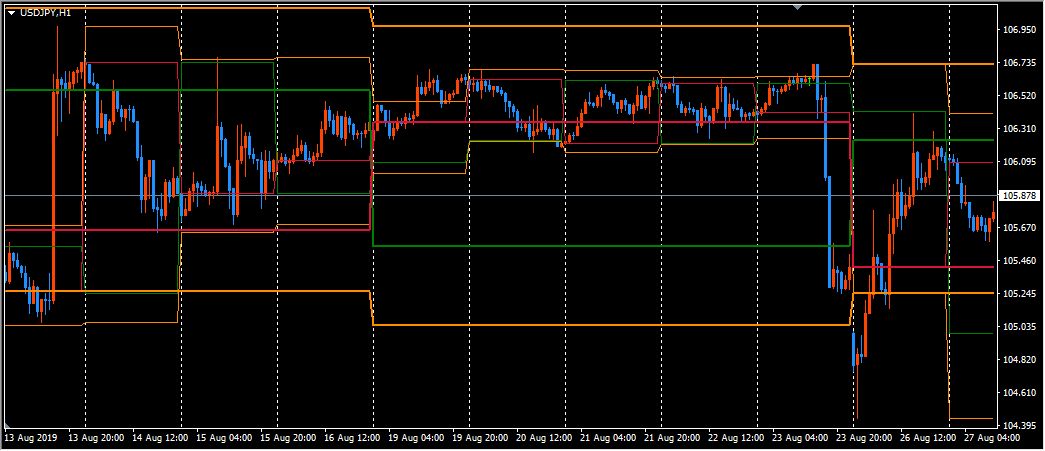Click the 13 Aug 2019 date label
The height and width of the screenshot is (451, 1045).
pos(31,438)
